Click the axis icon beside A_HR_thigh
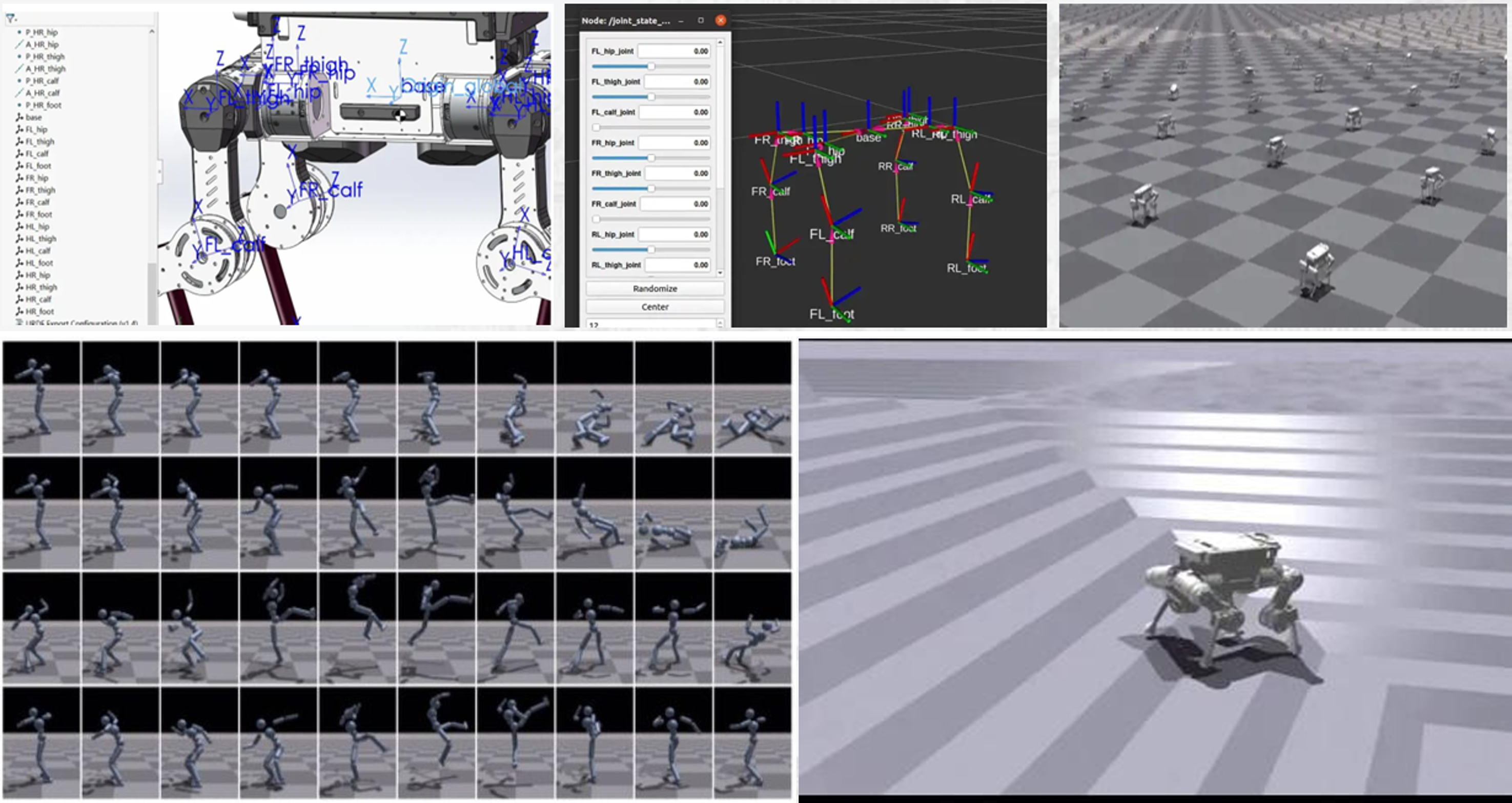This screenshot has width=1512, height=803. coord(19,69)
